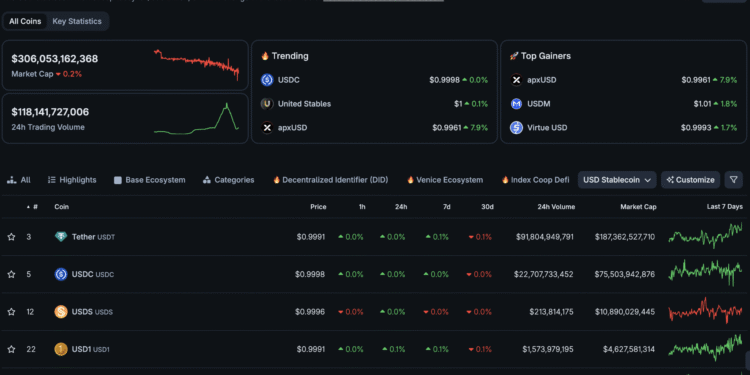Click USDS's $10,890,029,445 market cap
This screenshot has height=375, width=750.
[x=625, y=312]
